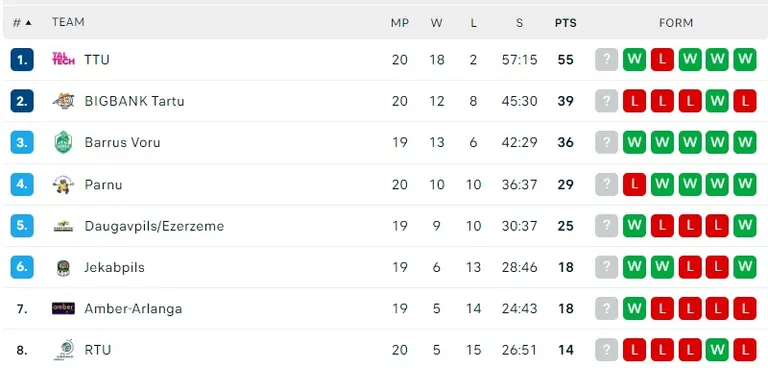Select the Amber-Arlanga logo
The height and width of the screenshot is (368, 768).
click(63, 308)
